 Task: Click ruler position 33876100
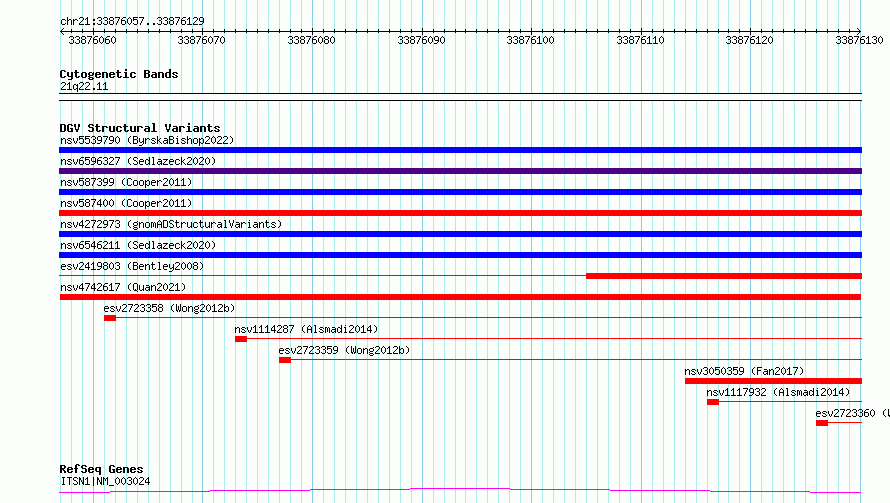[530, 40]
